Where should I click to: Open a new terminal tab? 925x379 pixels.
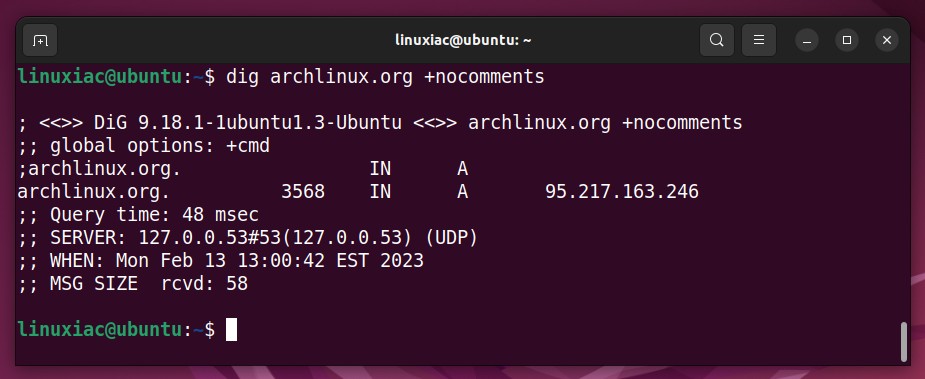click(40, 40)
